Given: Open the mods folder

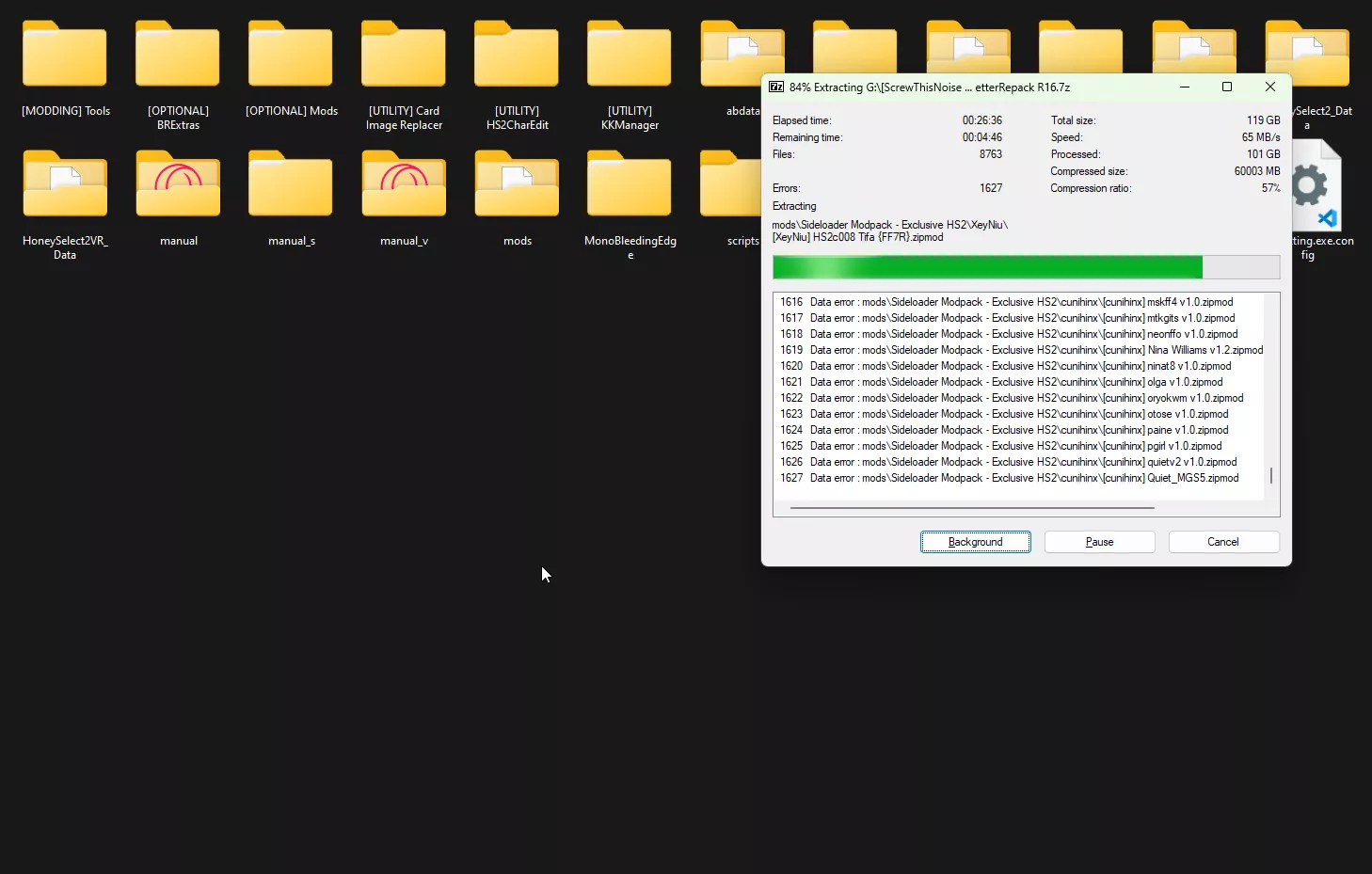Looking at the screenshot, I should [x=517, y=184].
